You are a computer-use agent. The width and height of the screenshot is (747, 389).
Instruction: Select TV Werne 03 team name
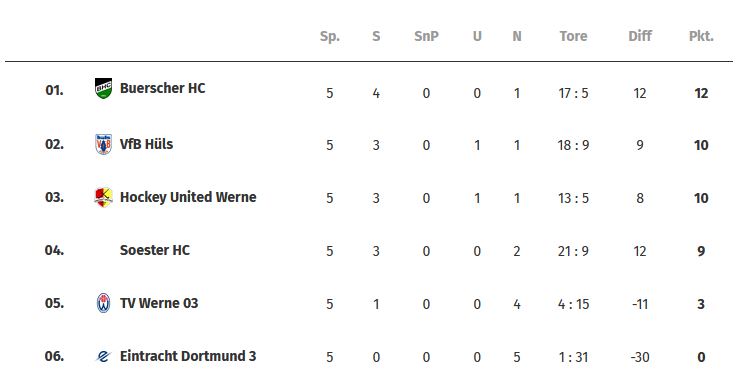[159, 303]
